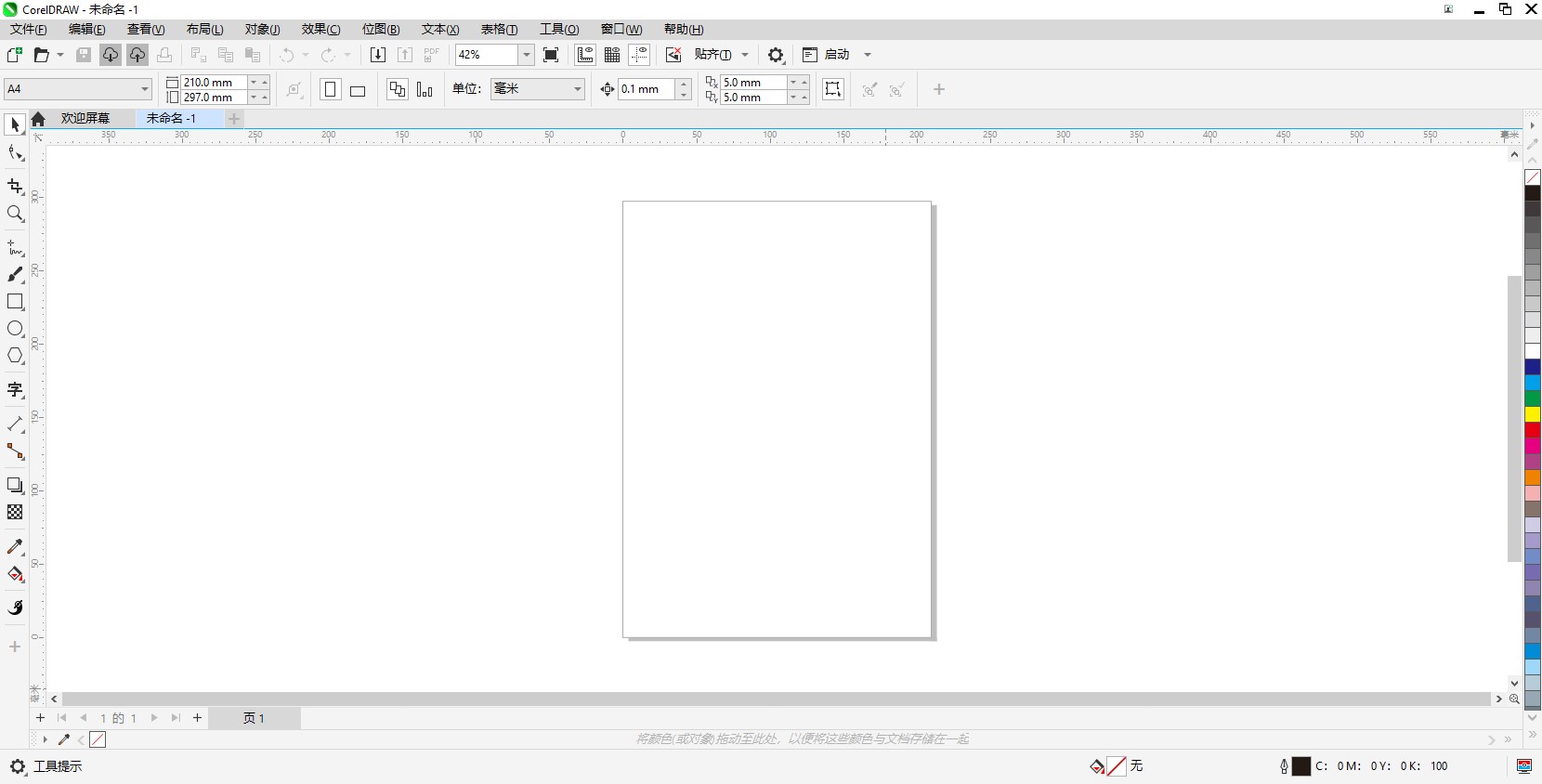Screen dimensions: 1542x784
Task: Toggle snapping off icon
Action: coord(673,55)
